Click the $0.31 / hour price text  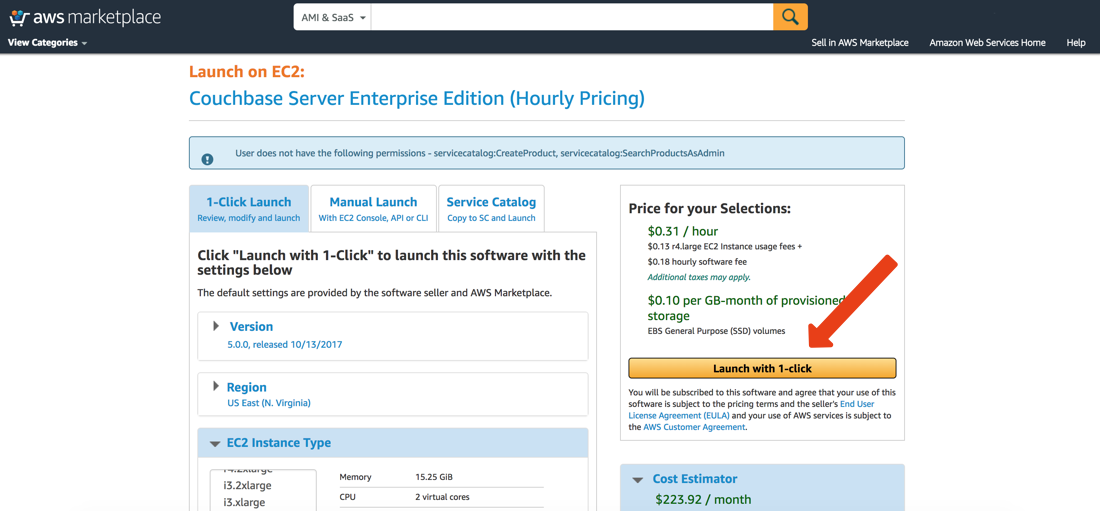683,231
